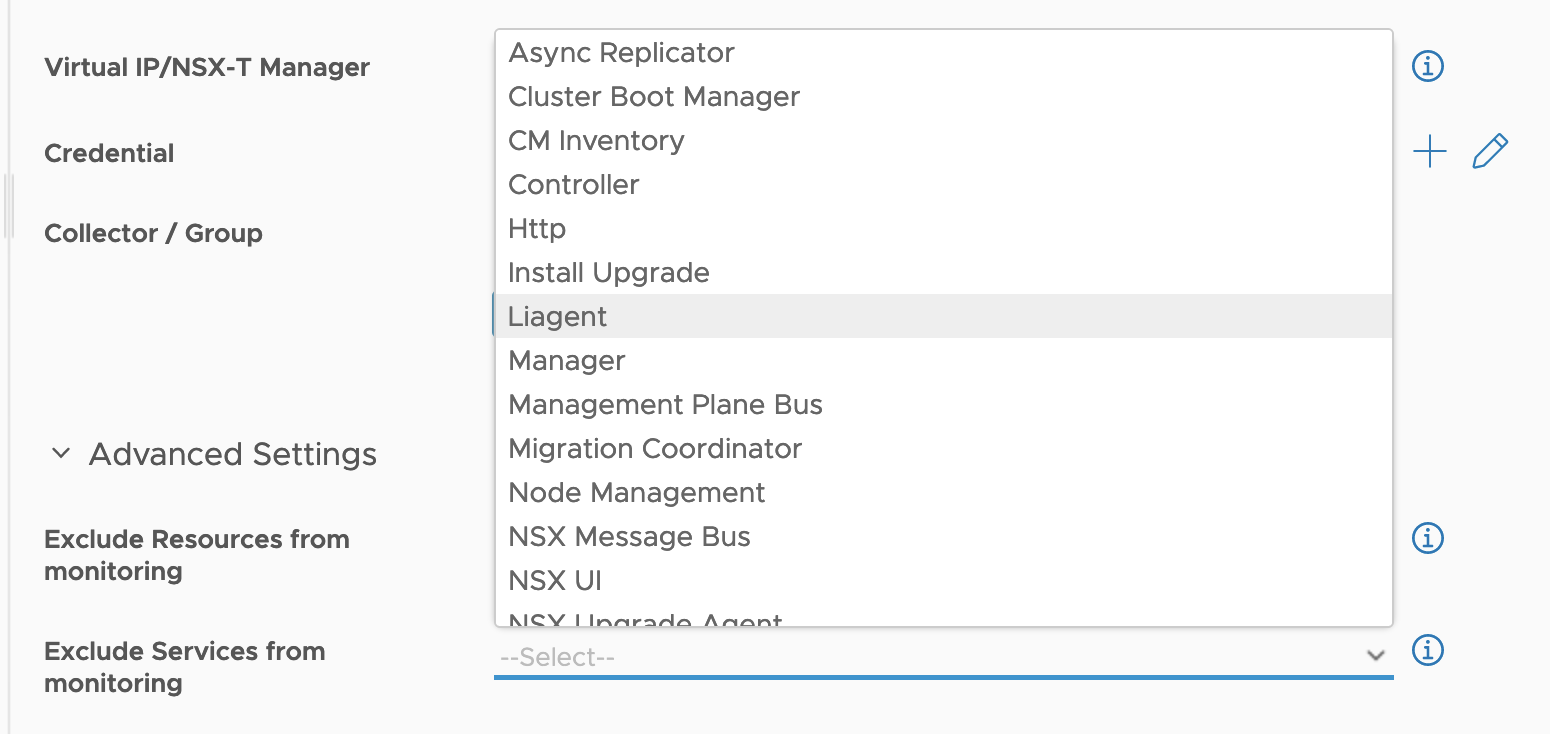The image size is (1550, 734).
Task: Edit the credential with the pencil icon
Action: pyautogui.click(x=1490, y=151)
